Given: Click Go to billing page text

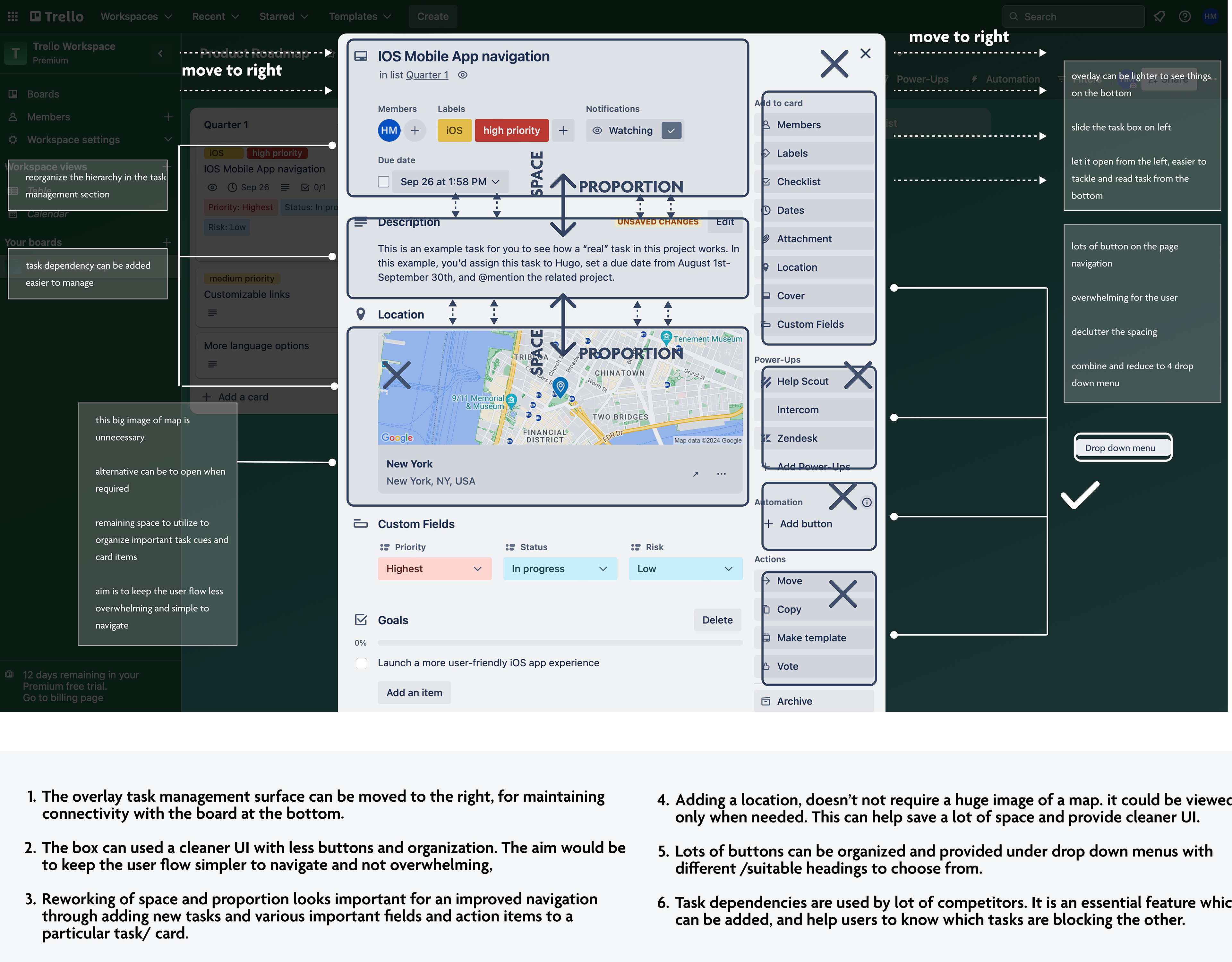Looking at the screenshot, I should pos(63,697).
